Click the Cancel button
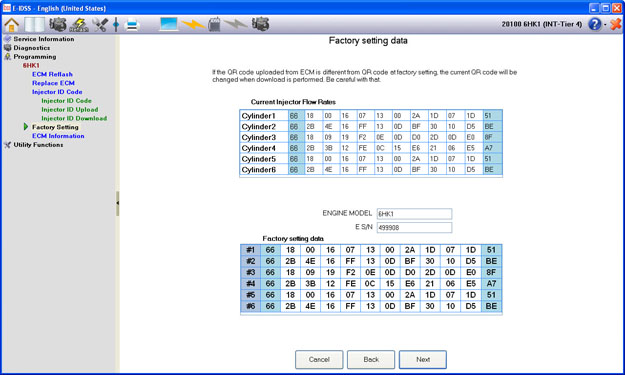The width and height of the screenshot is (625, 375). [319, 359]
